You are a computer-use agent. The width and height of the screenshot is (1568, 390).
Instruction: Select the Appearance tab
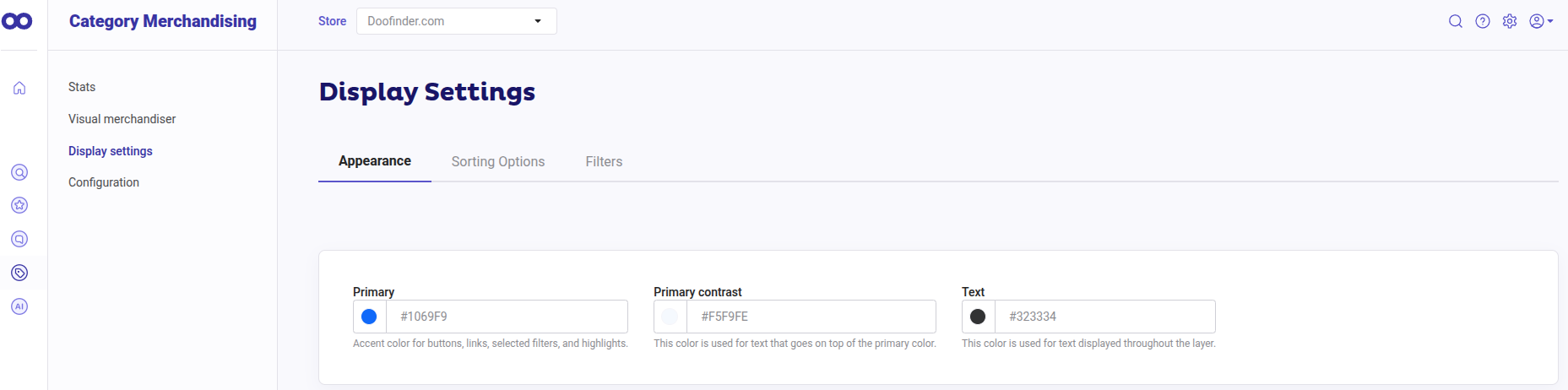tap(375, 161)
